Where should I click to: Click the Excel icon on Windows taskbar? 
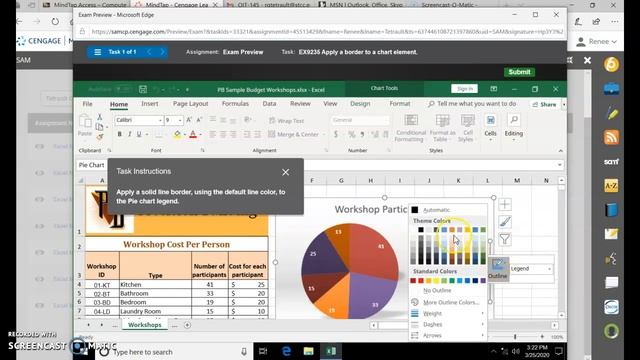(x=331, y=351)
